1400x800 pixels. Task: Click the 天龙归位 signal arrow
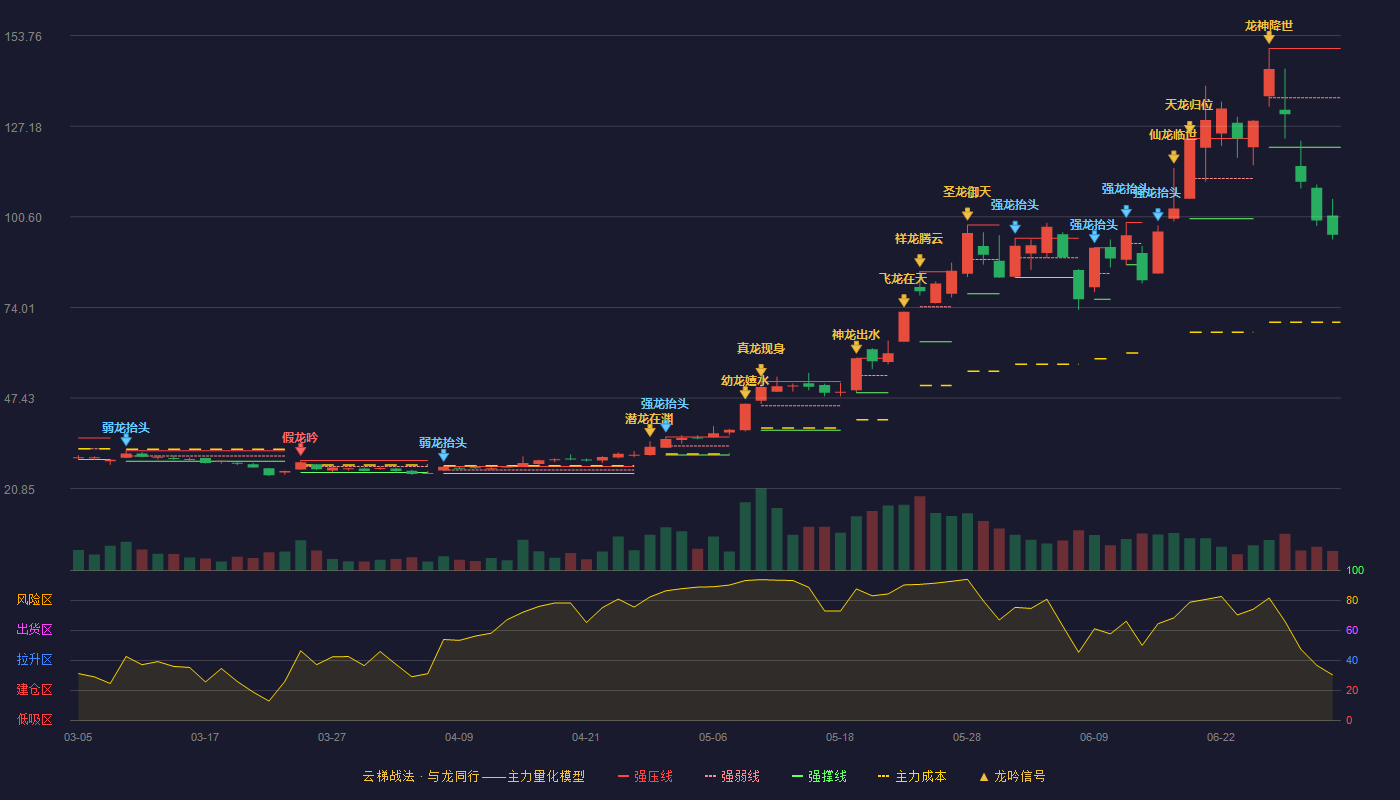point(1189,128)
